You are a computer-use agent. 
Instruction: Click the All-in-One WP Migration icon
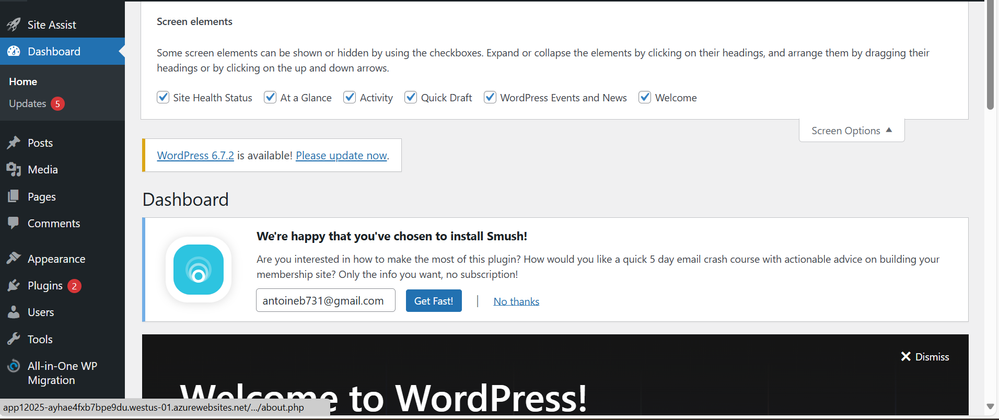tap(13, 366)
